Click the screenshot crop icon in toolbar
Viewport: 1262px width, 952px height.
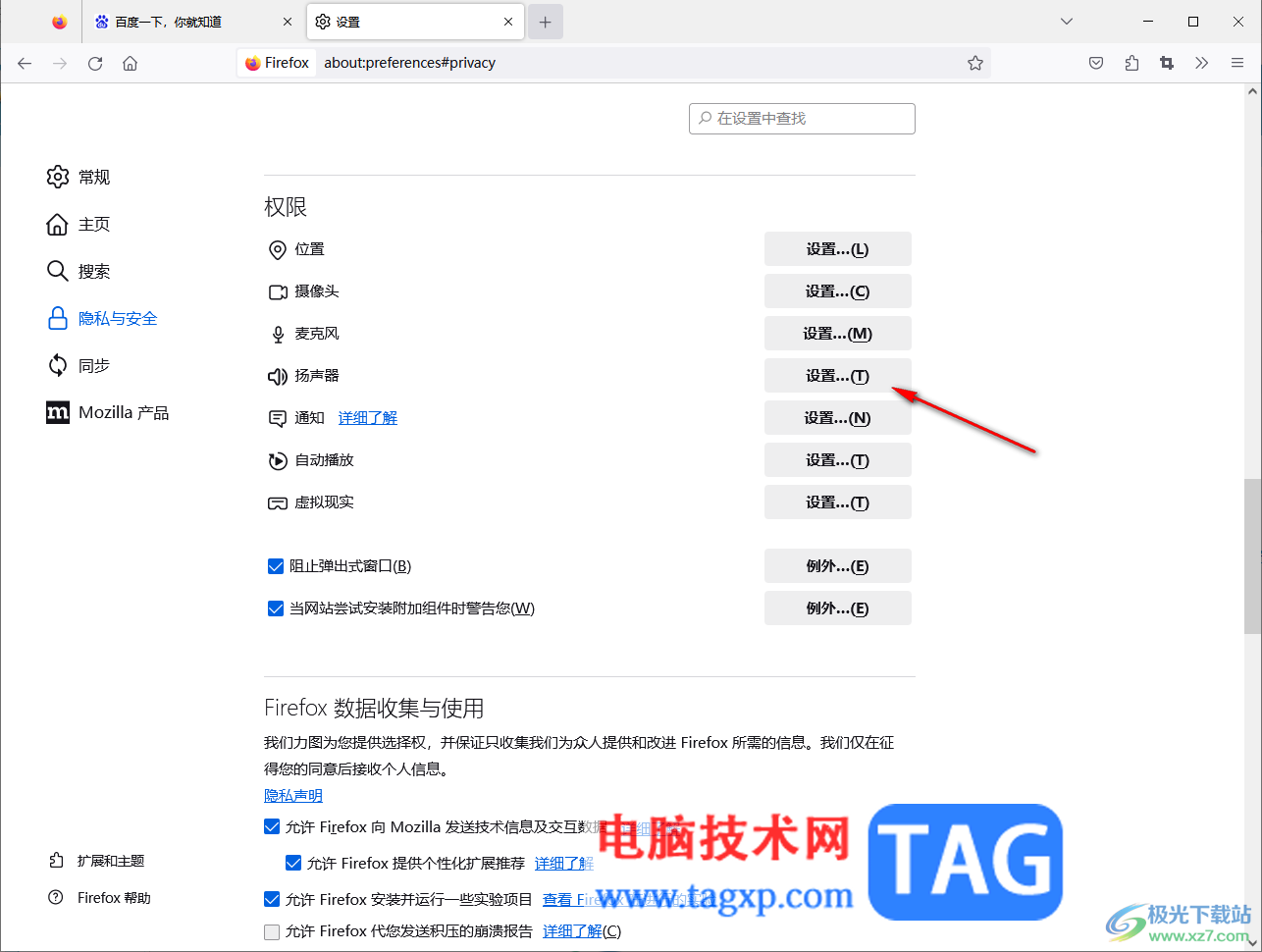1167,63
